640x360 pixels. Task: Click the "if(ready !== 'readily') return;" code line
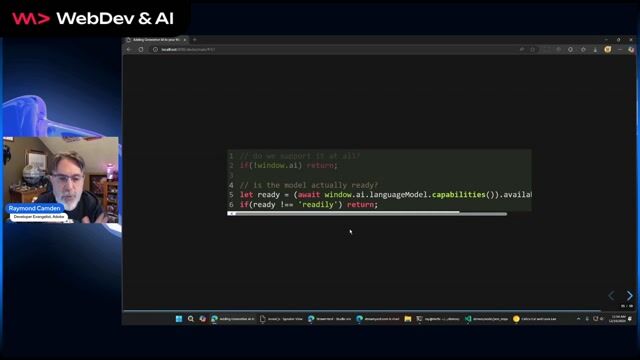point(309,204)
